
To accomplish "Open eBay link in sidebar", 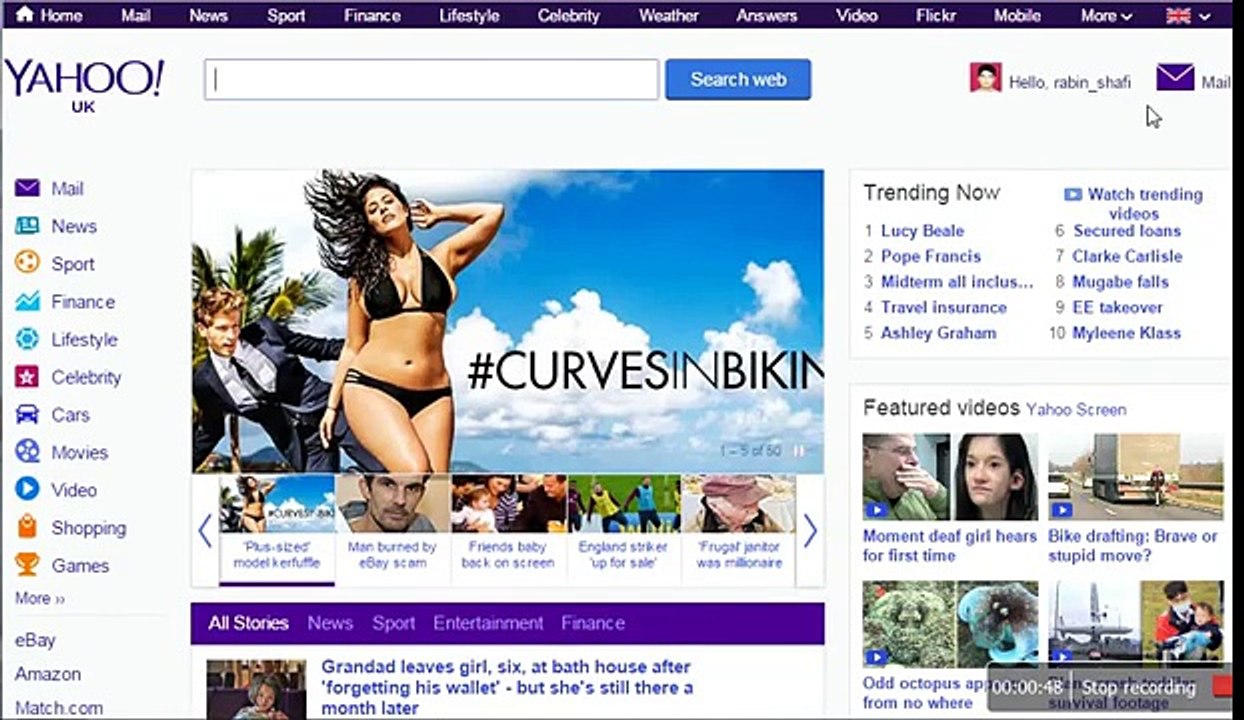I will coord(35,640).
